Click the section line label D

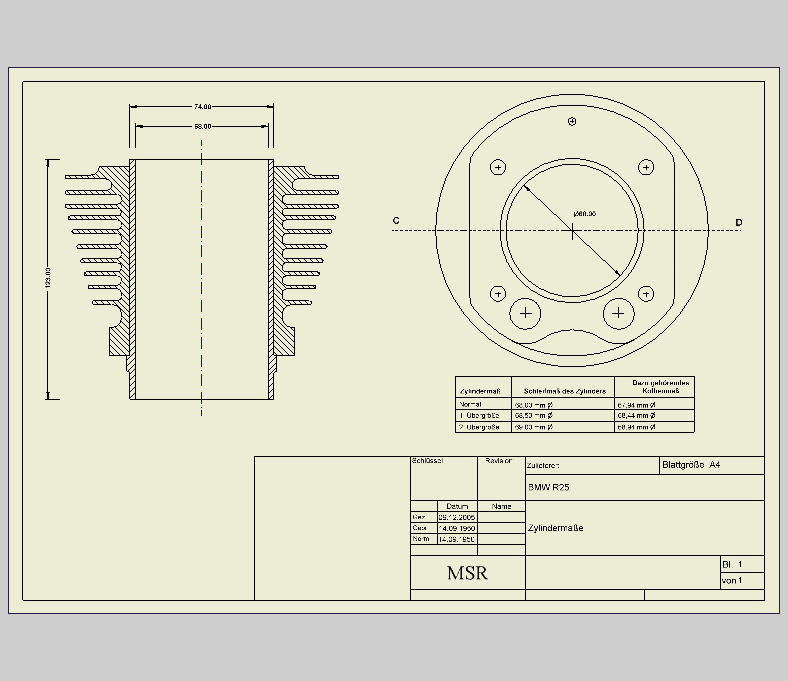point(738,222)
